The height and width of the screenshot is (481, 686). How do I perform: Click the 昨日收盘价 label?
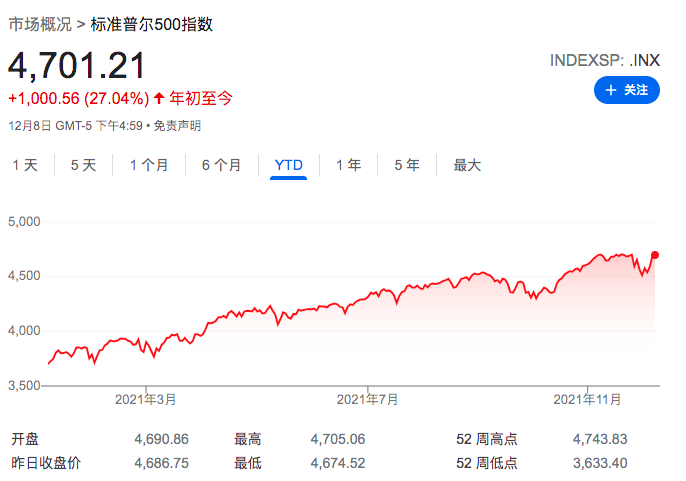(x=46, y=463)
